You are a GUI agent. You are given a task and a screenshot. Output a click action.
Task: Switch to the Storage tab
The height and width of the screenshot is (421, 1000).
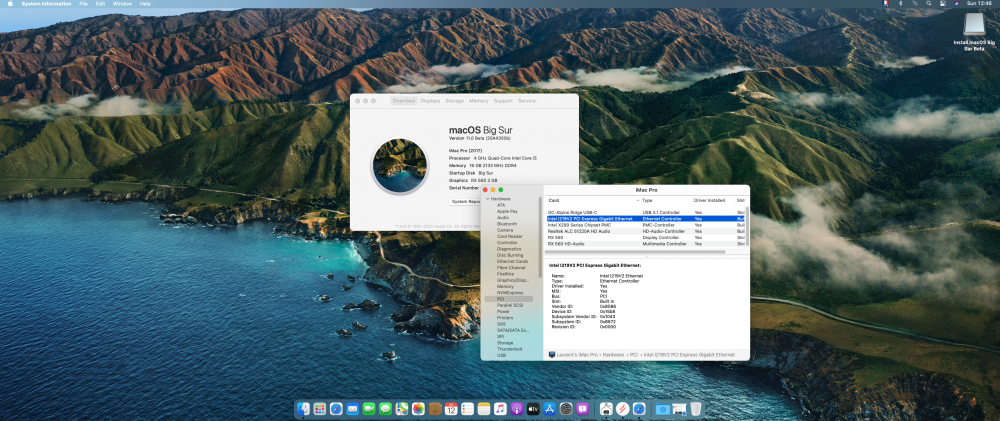[455, 101]
